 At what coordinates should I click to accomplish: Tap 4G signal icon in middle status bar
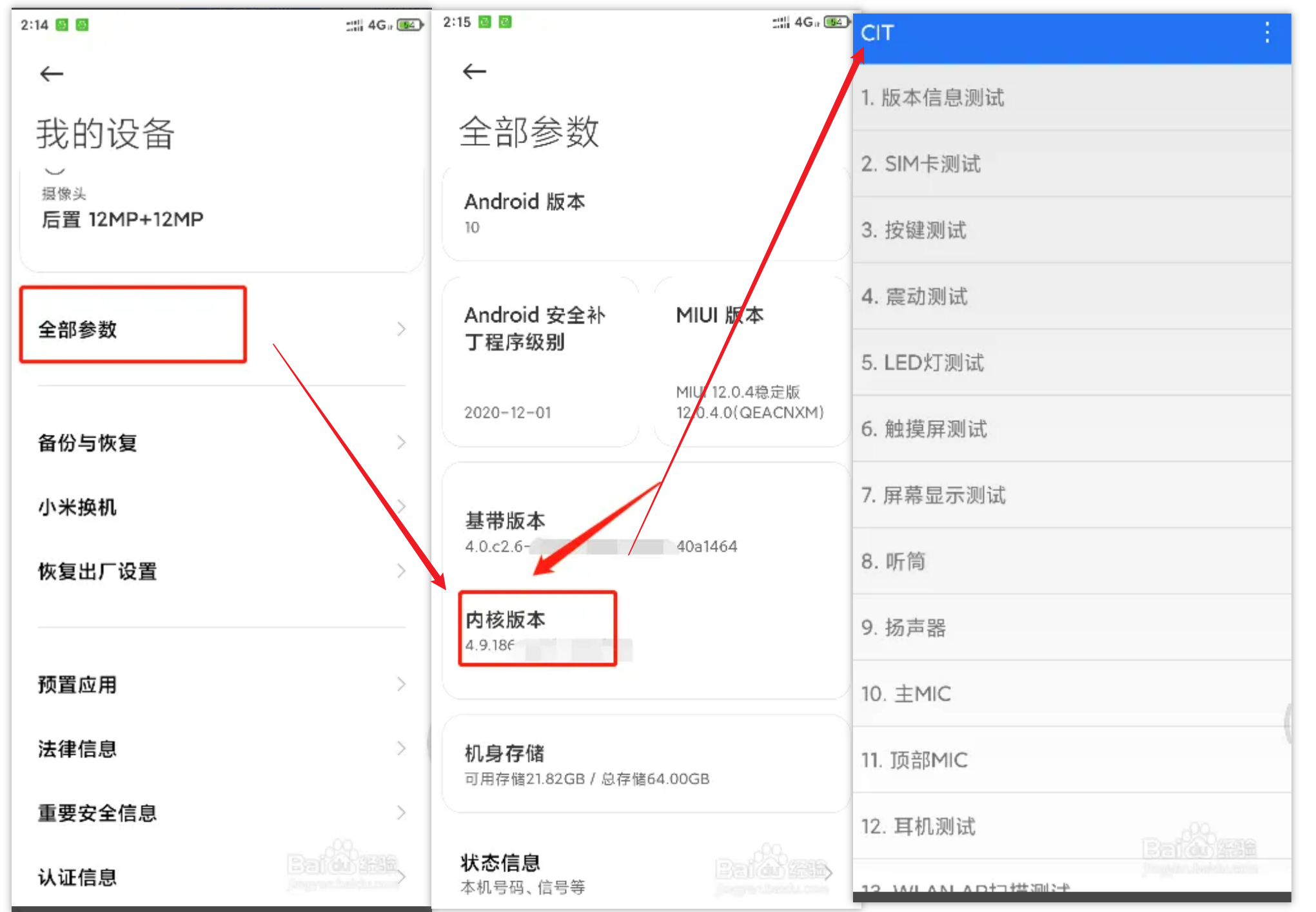tap(806, 23)
